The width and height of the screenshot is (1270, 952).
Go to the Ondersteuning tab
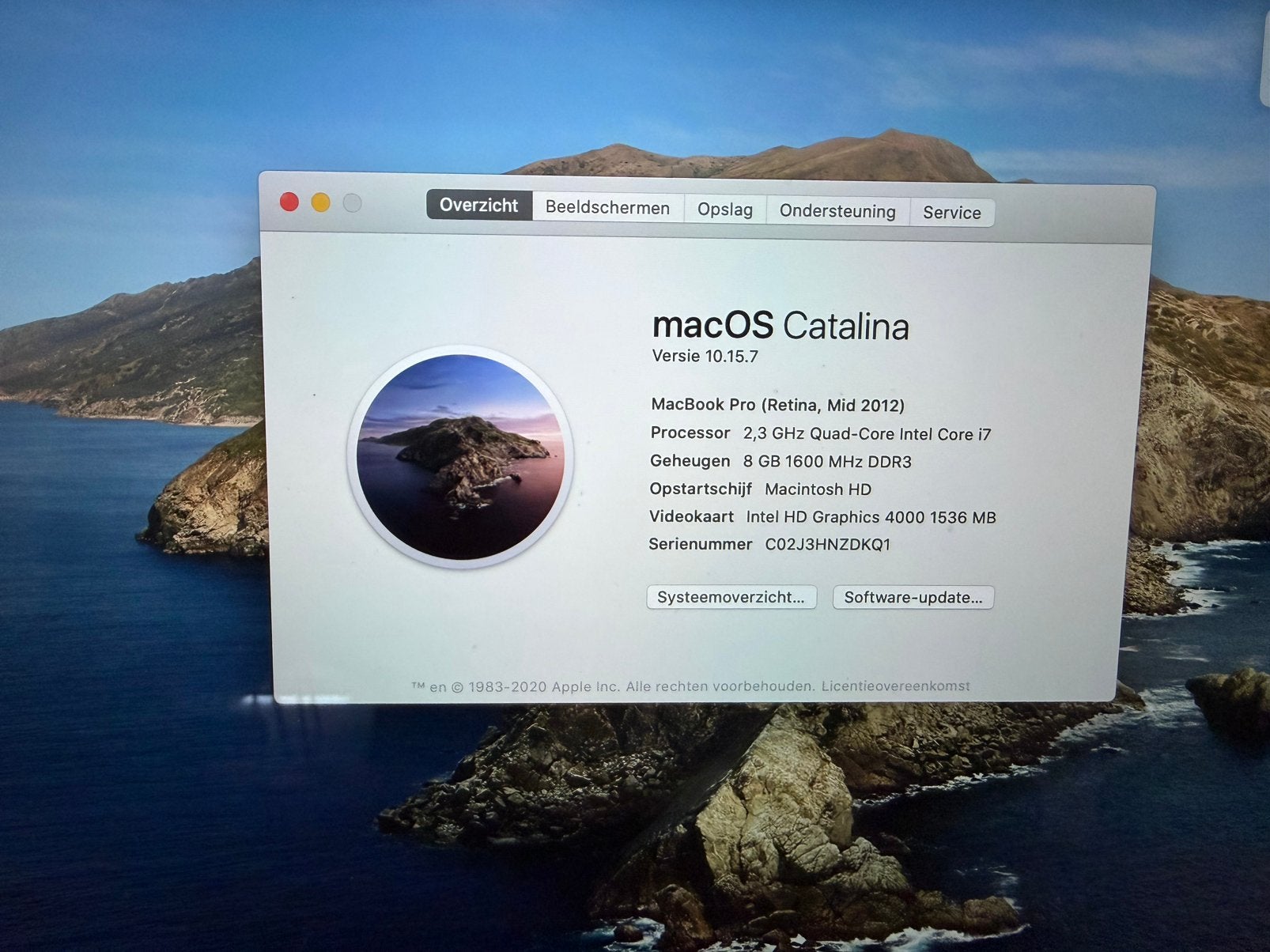click(837, 211)
